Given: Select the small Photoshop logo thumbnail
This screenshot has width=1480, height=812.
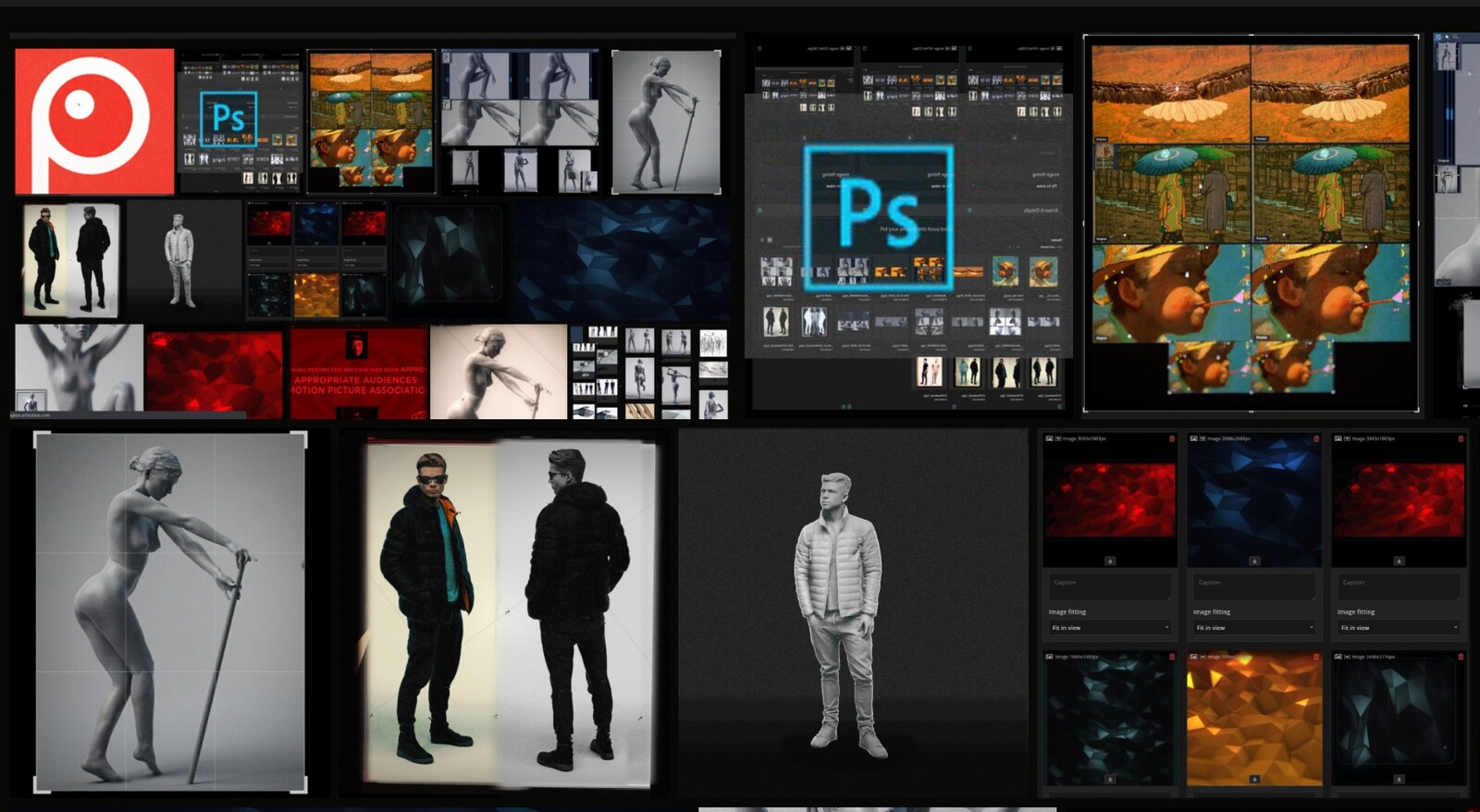Looking at the screenshot, I should [240, 121].
